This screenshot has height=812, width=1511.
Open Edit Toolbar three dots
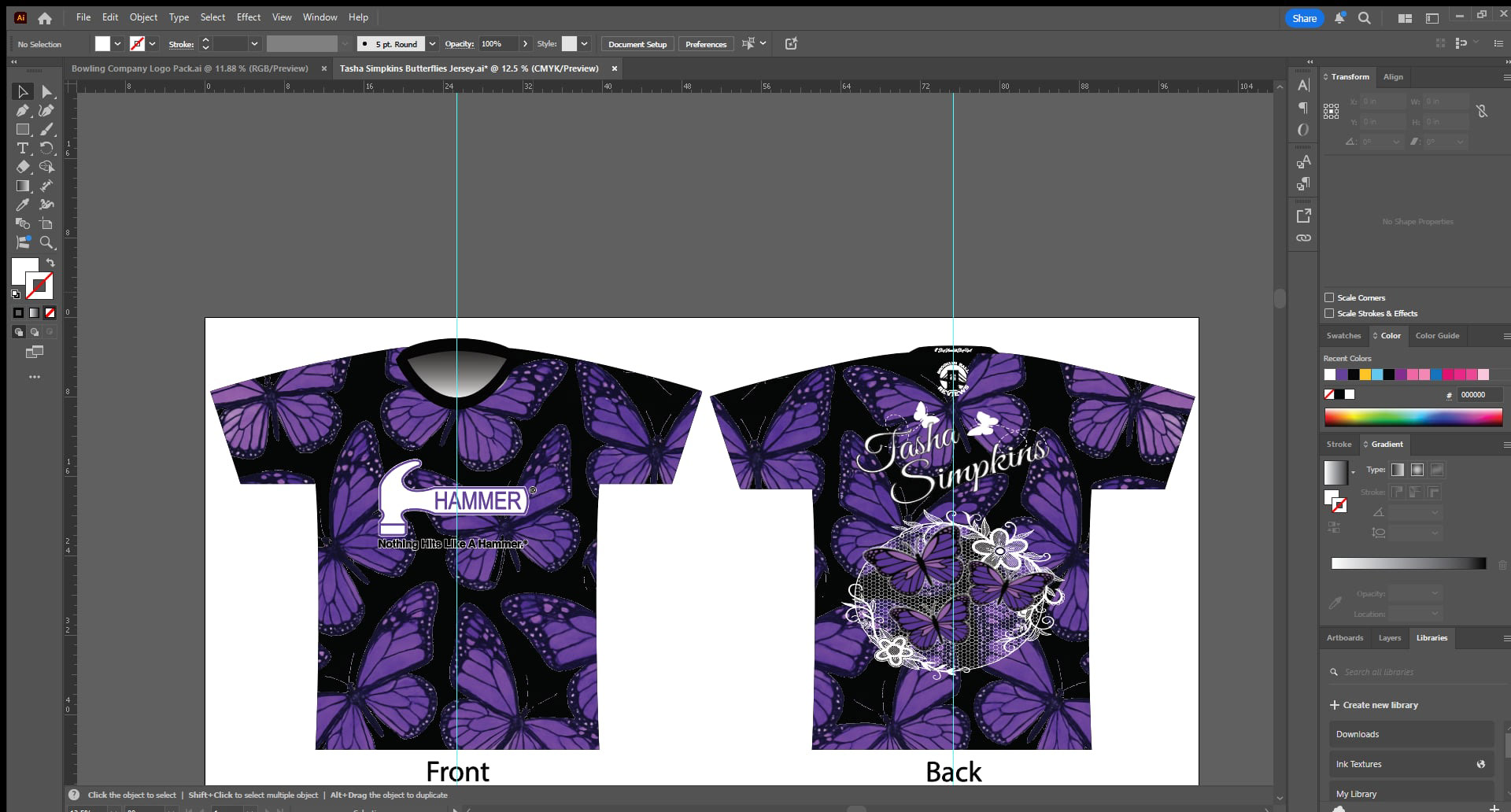(35, 377)
